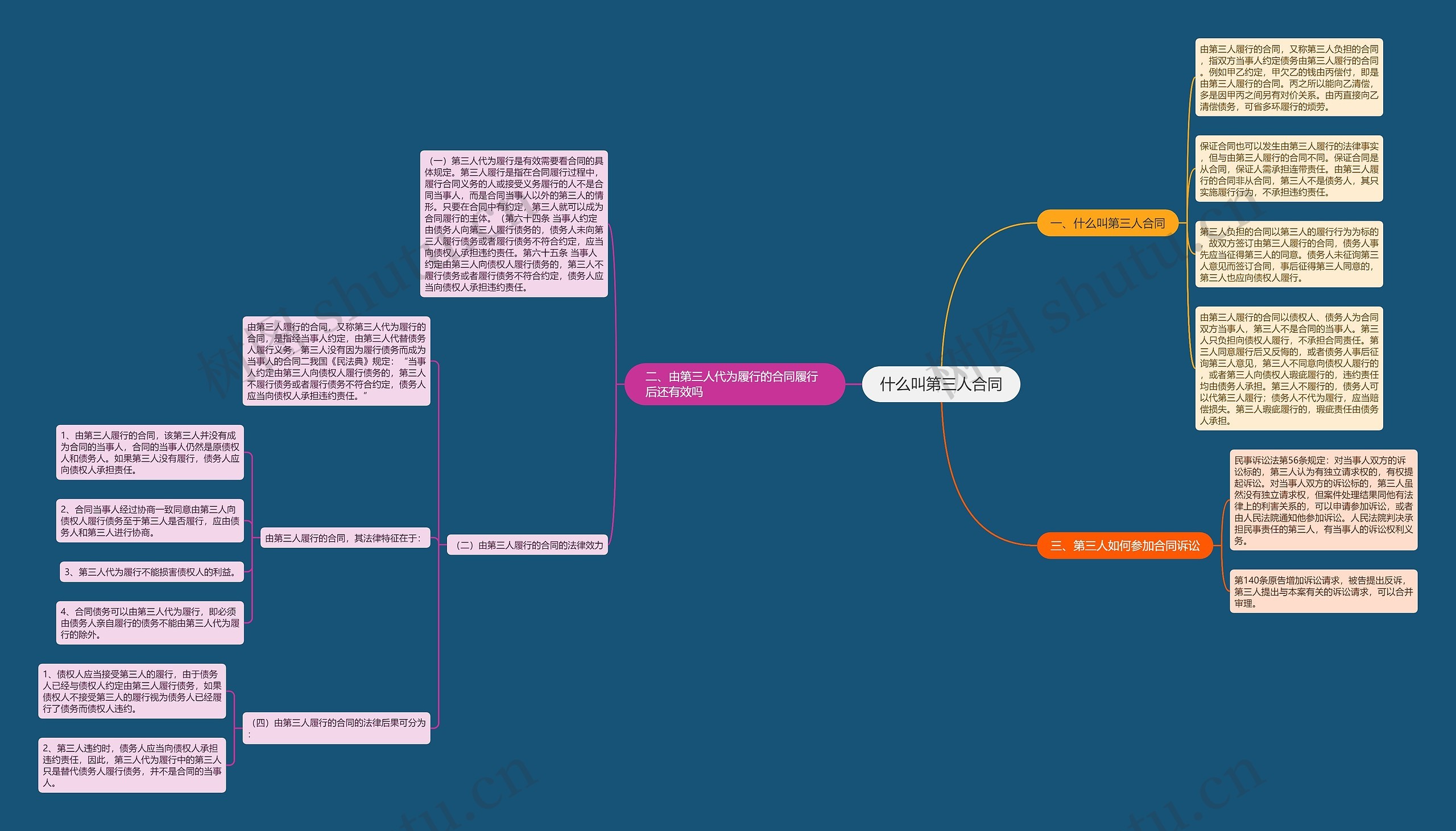This screenshot has height=831, width=1456.
Task: Select the central node 什么叫第三人合同
Action: click(940, 384)
